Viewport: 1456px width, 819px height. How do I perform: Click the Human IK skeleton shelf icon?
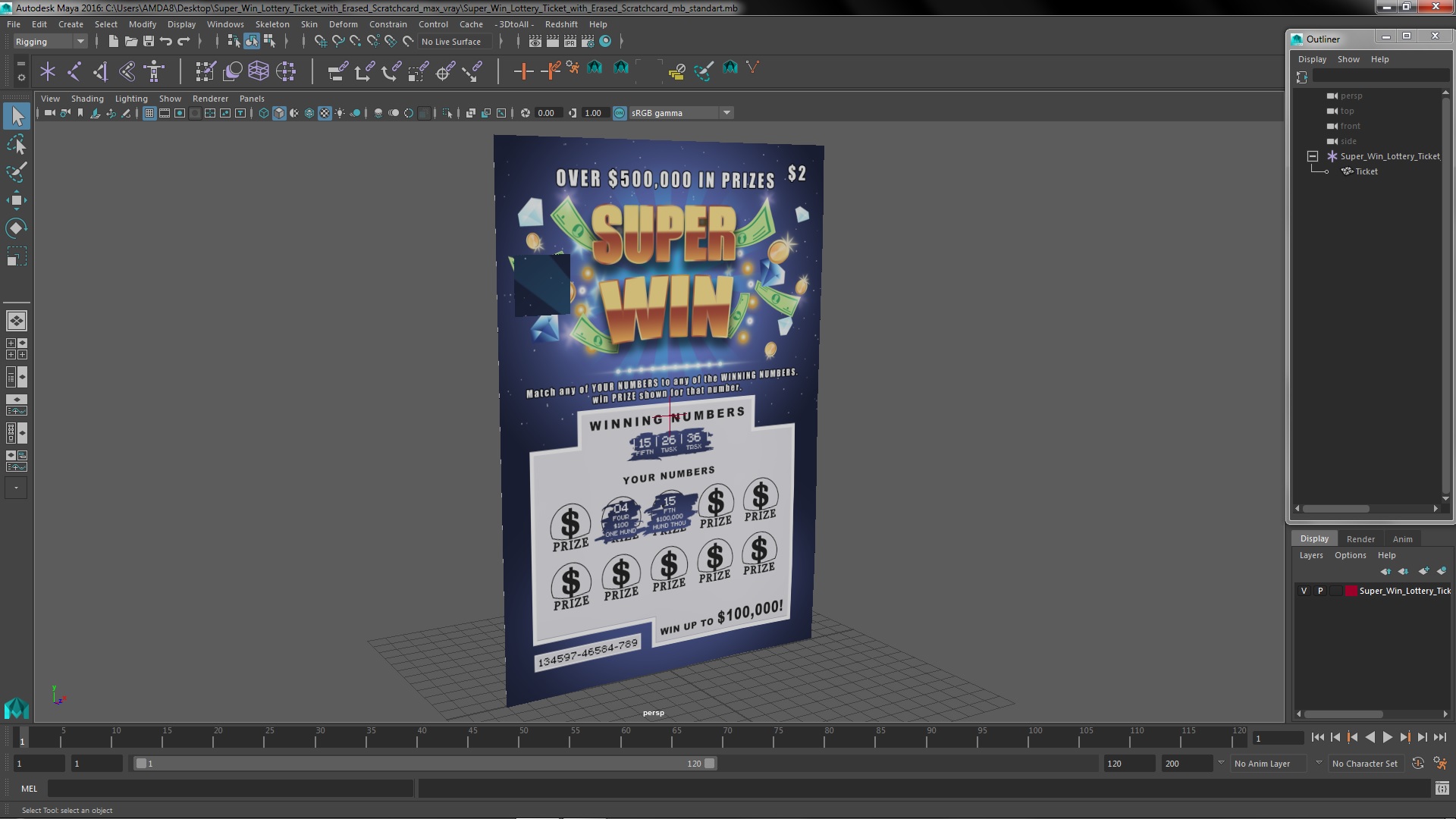(154, 71)
